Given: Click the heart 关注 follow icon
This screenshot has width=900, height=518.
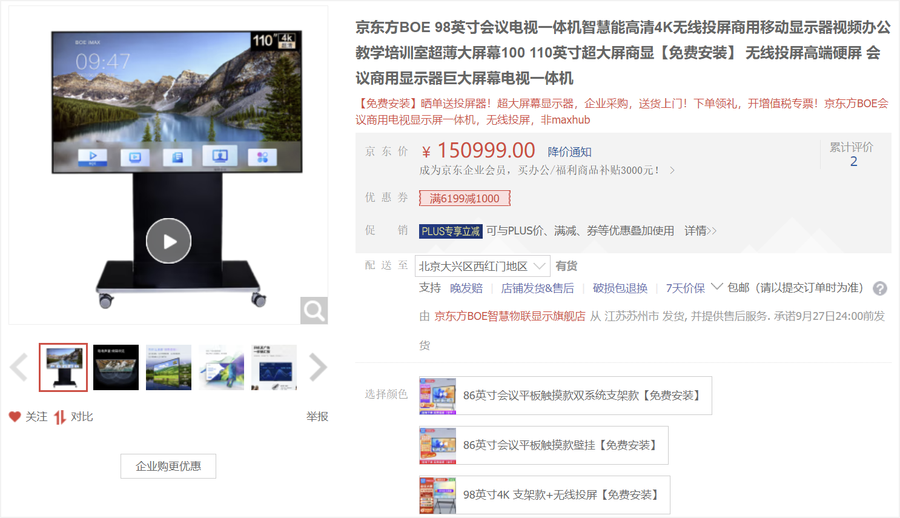Looking at the screenshot, I should click(15, 416).
